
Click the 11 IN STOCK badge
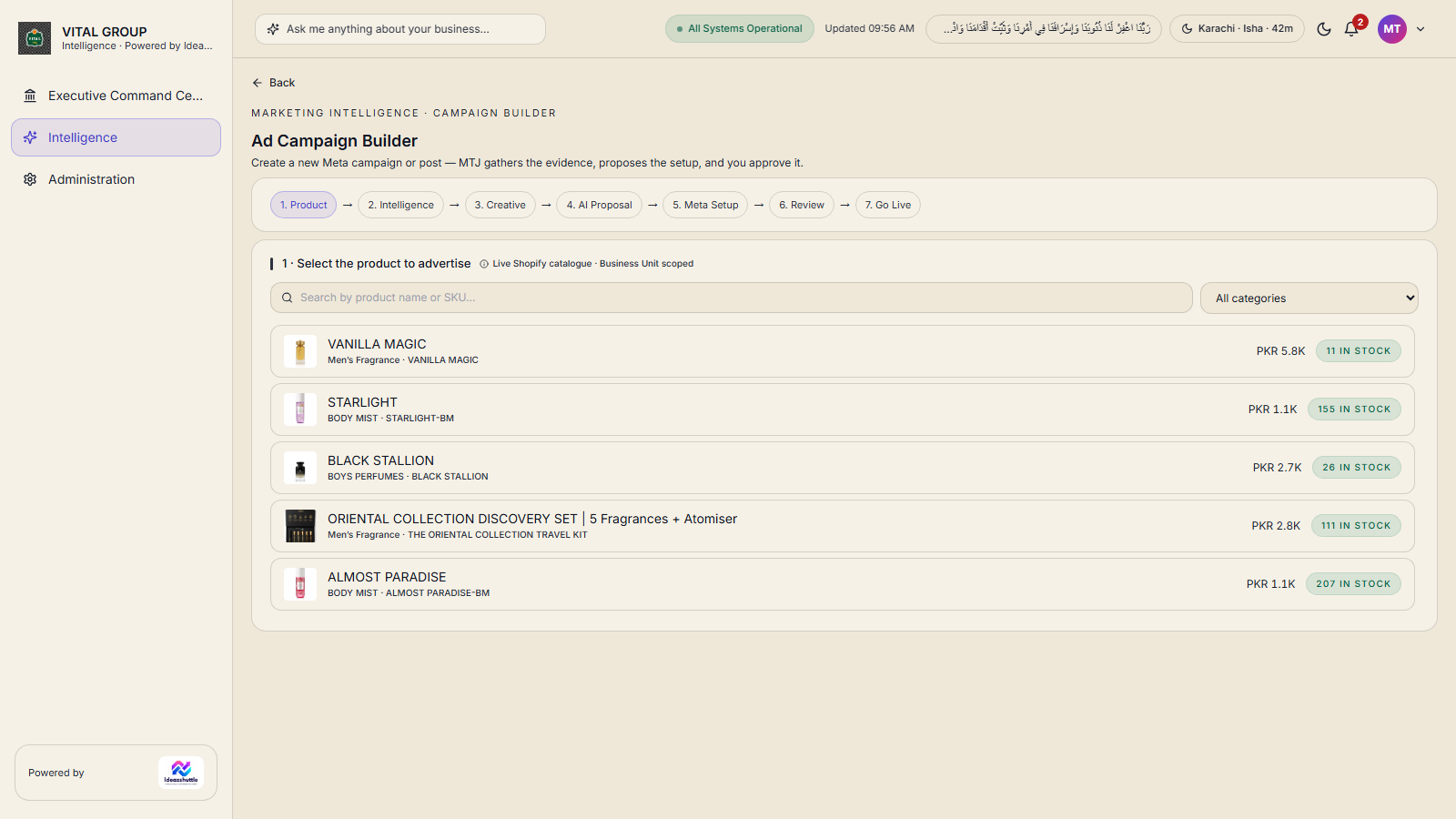click(x=1358, y=351)
